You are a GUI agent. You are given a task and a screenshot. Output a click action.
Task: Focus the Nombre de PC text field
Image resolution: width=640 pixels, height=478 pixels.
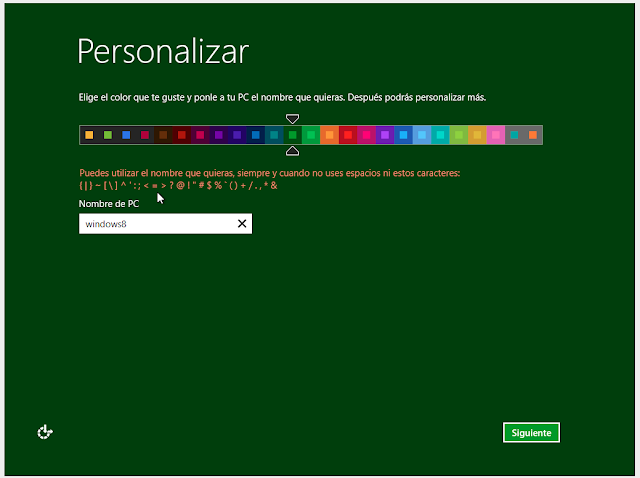point(165,224)
